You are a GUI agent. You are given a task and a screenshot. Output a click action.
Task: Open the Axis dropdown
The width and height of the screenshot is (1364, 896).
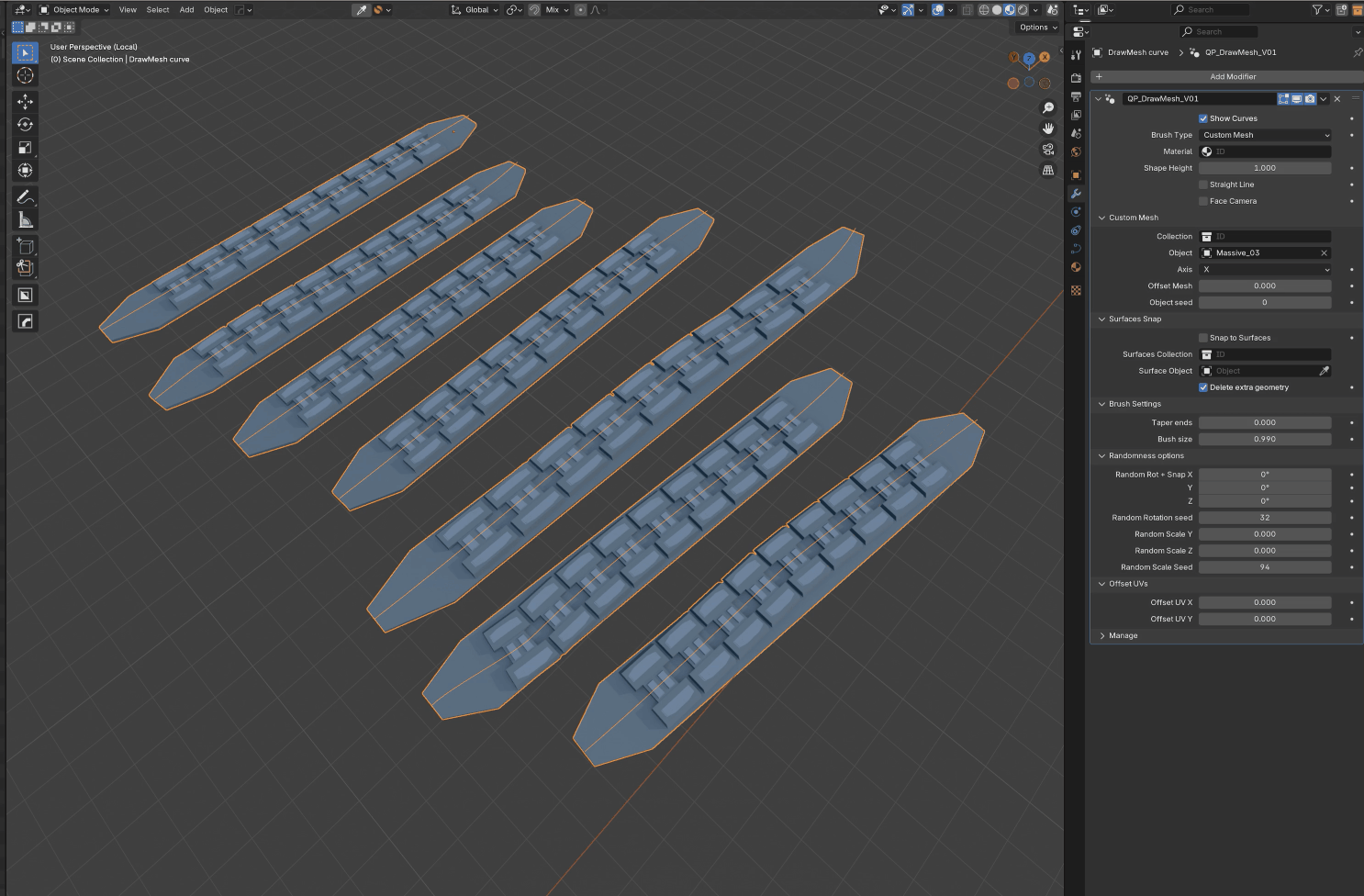click(1265, 270)
